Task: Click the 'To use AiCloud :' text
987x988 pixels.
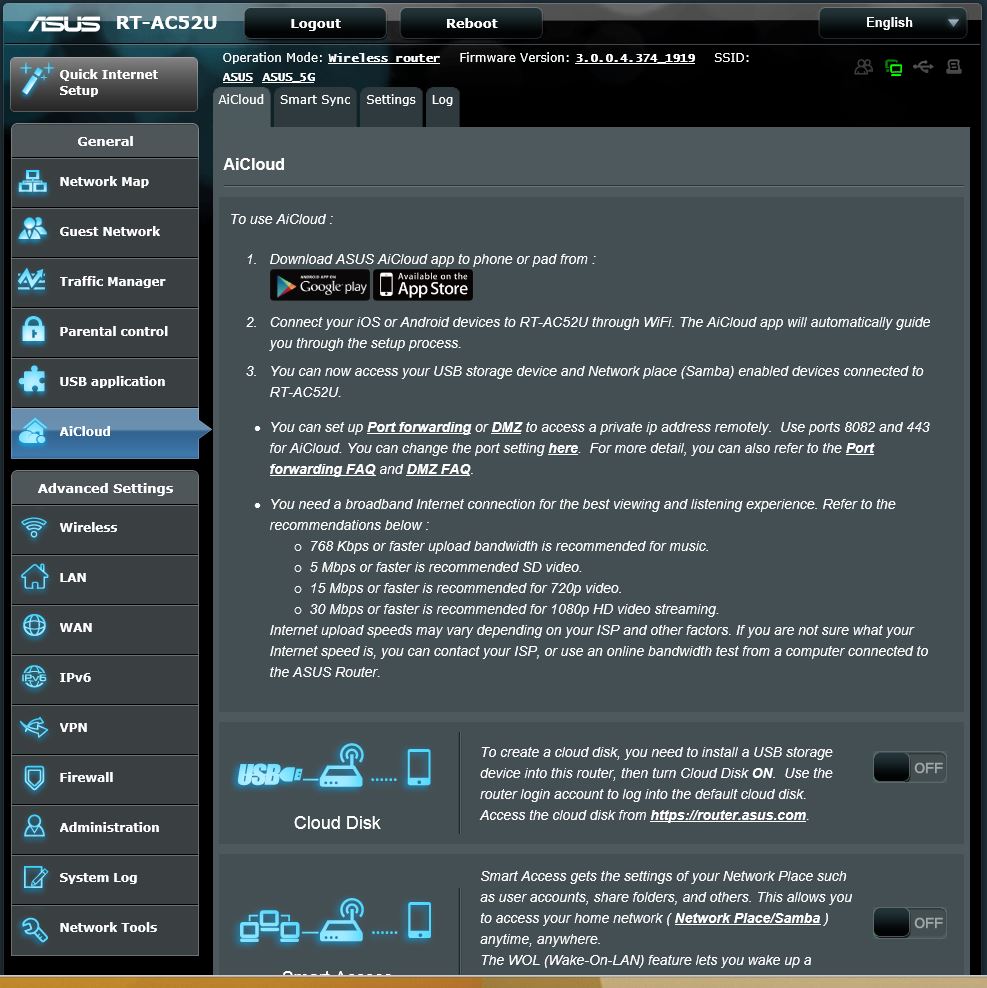Action: point(282,219)
